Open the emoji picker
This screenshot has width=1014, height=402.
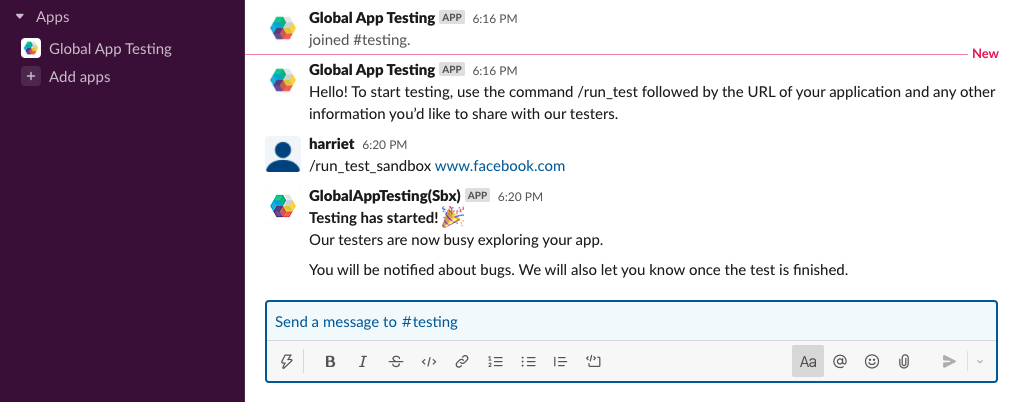point(872,362)
